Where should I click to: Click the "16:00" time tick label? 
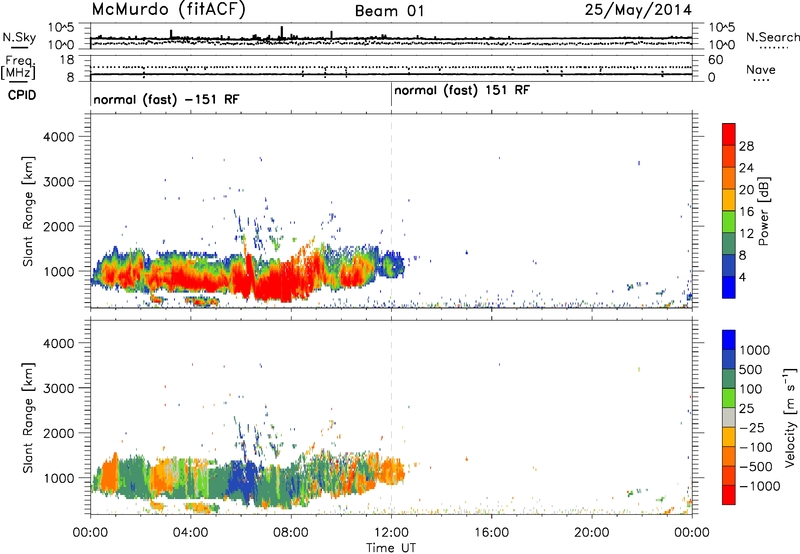pyautogui.click(x=491, y=533)
